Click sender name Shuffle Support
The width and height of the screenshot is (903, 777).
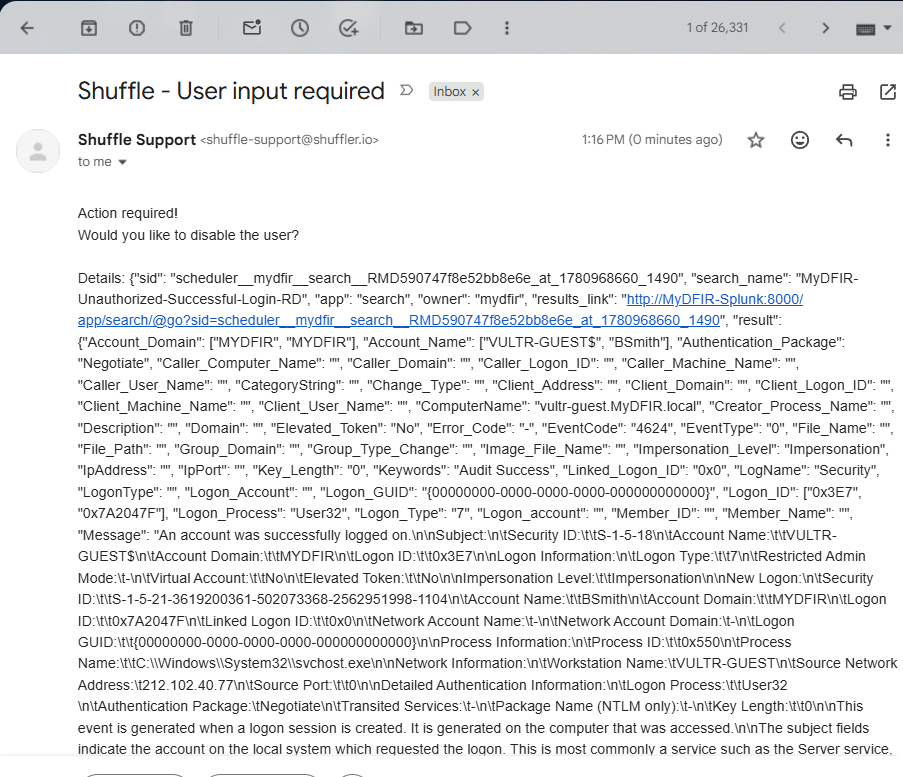137,139
